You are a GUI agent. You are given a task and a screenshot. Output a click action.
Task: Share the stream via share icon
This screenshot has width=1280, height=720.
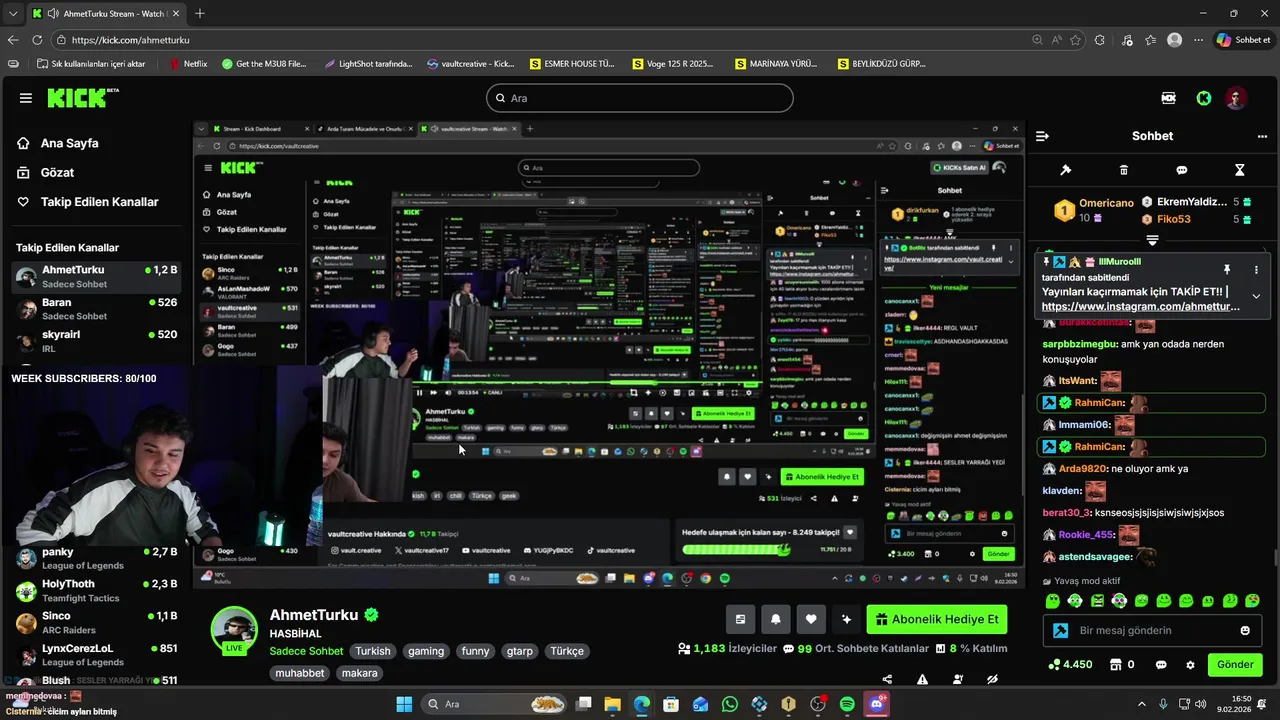[x=887, y=679]
